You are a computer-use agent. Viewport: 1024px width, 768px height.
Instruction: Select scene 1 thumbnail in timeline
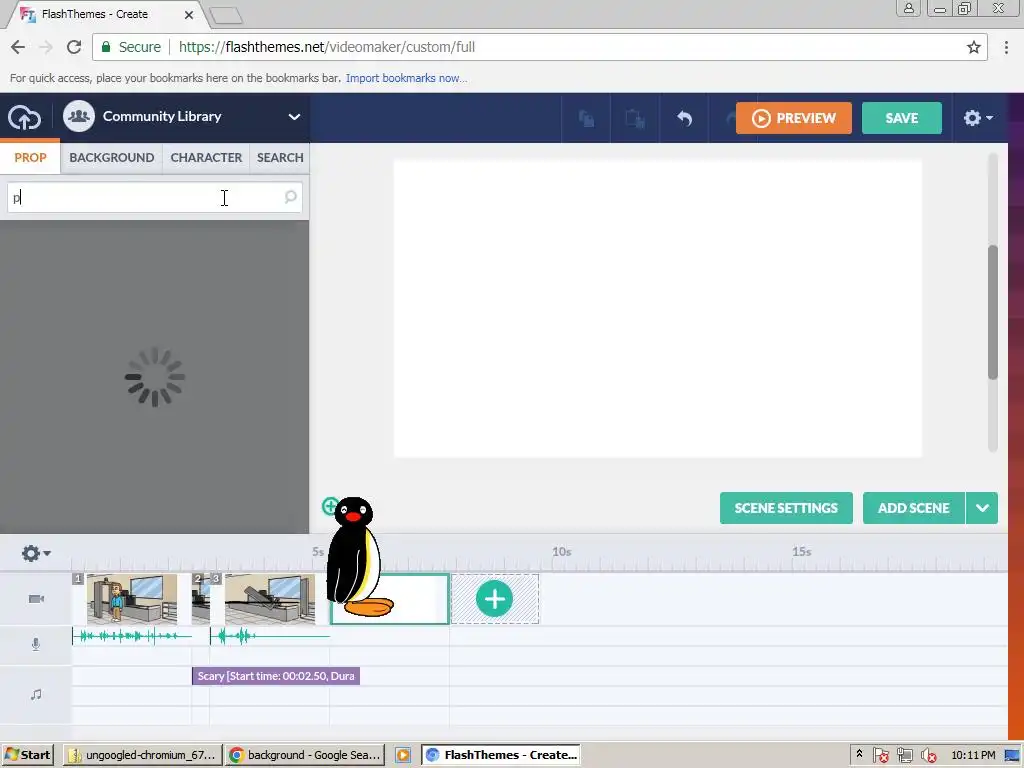(x=131, y=599)
